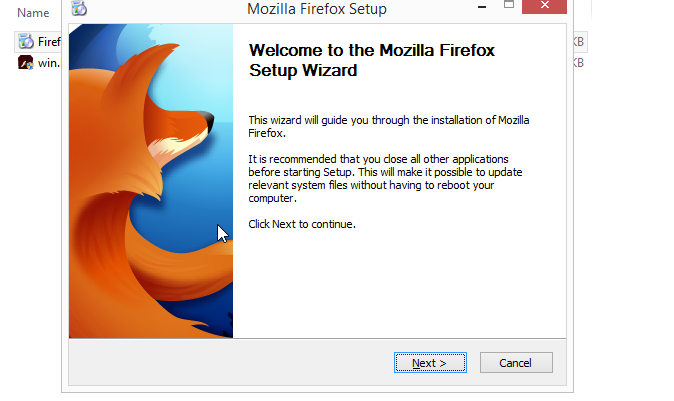Click the KB size of the Firef file
This screenshot has height=401, width=674.
(x=579, y=42)
